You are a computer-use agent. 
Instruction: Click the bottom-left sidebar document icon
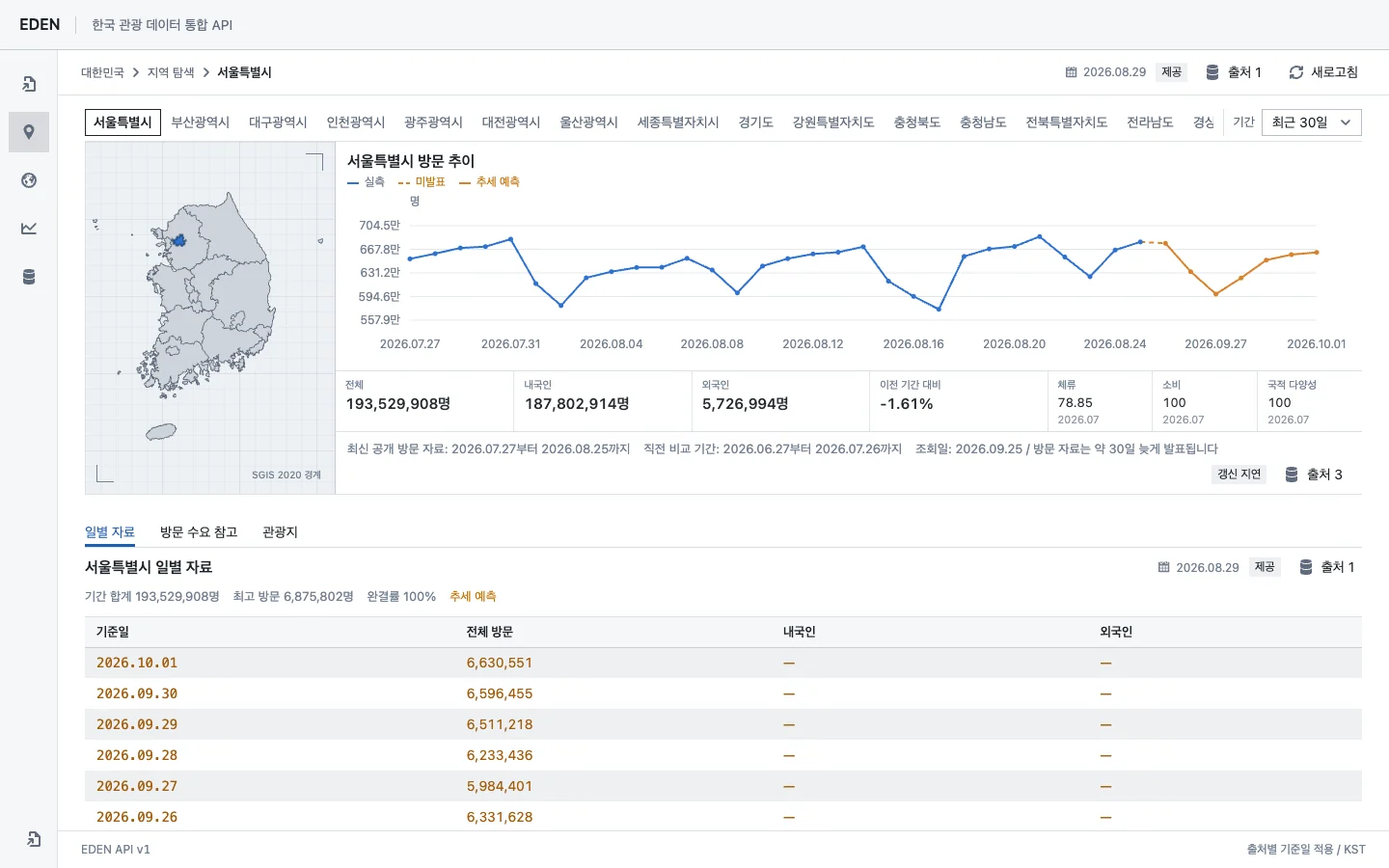click(x=34, y=839)
